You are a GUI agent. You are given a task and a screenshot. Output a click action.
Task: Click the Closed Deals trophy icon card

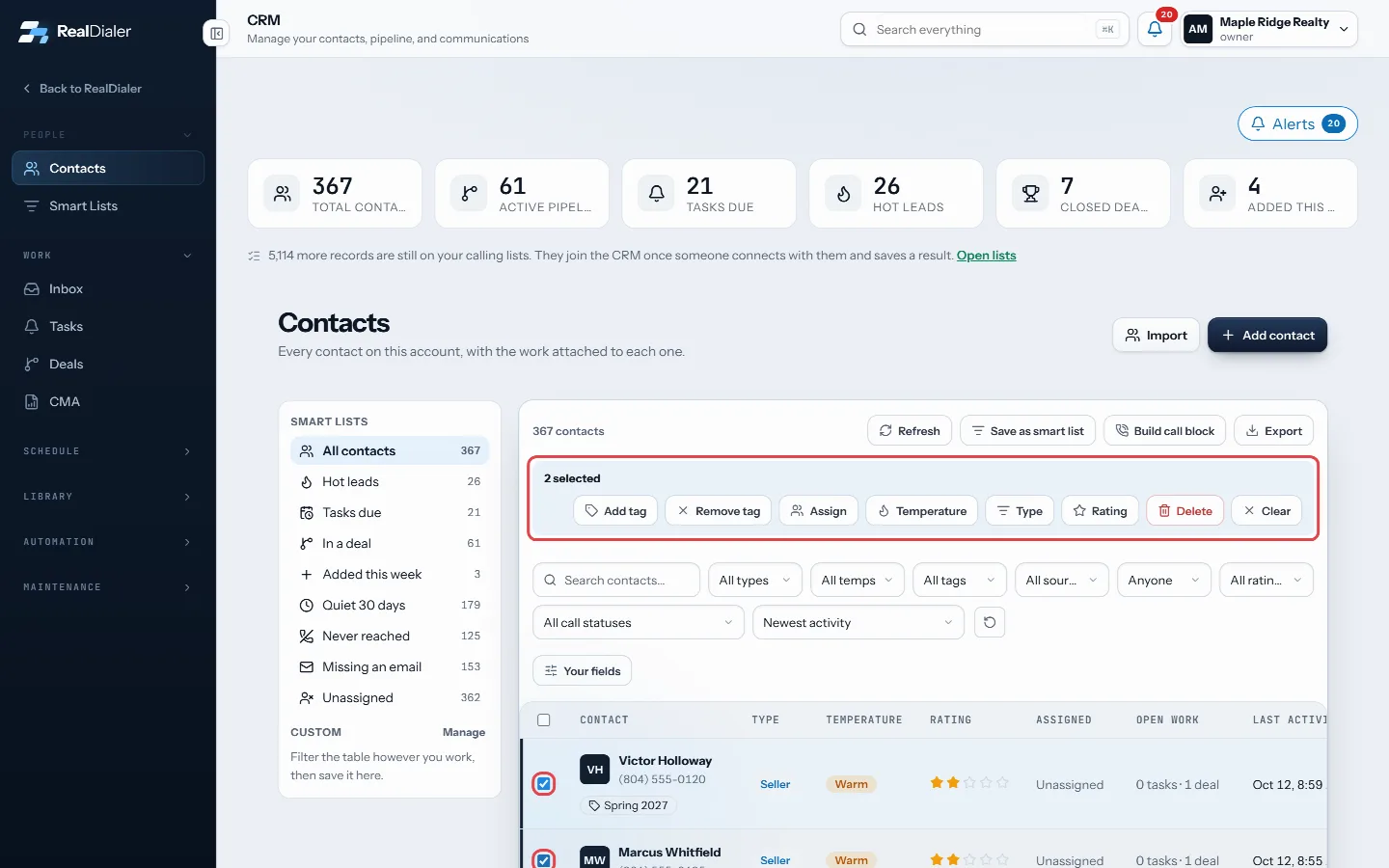[x=1083, y=194]
